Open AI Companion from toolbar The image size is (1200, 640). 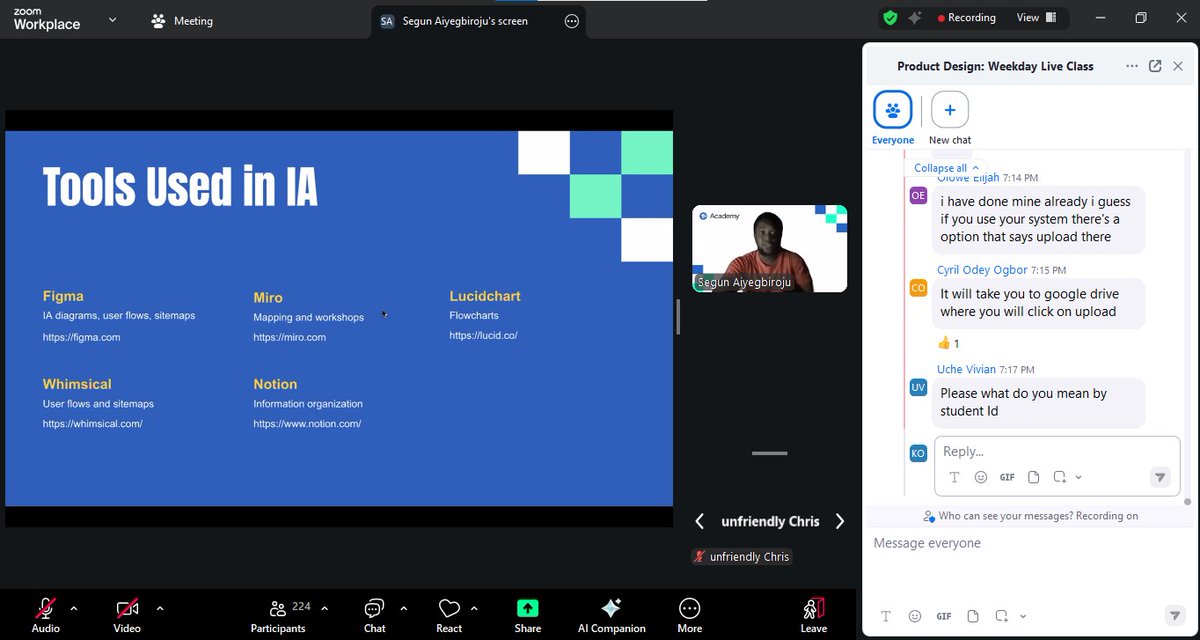click(611, 614)
